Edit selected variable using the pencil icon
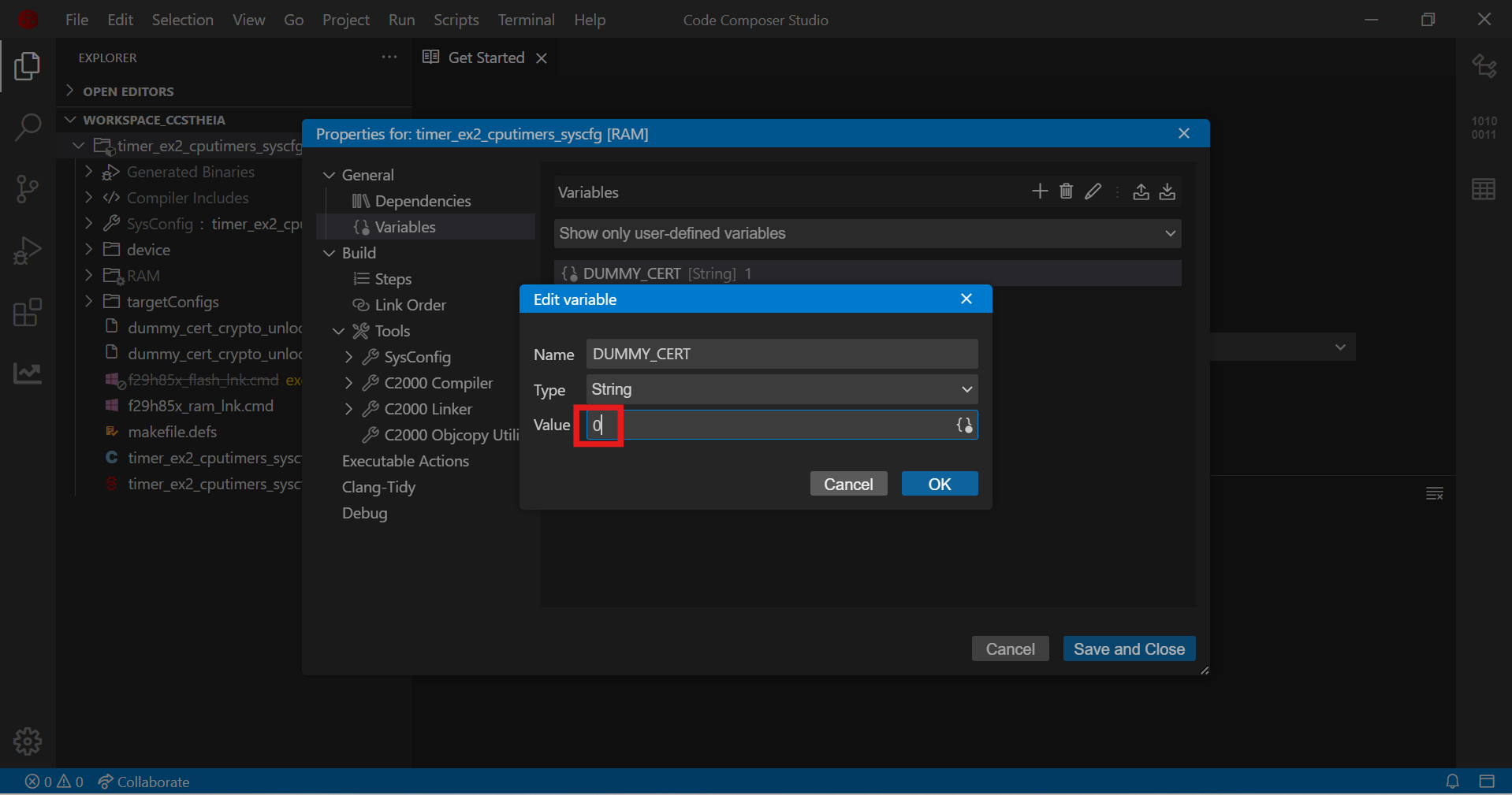 (1093, 191)
